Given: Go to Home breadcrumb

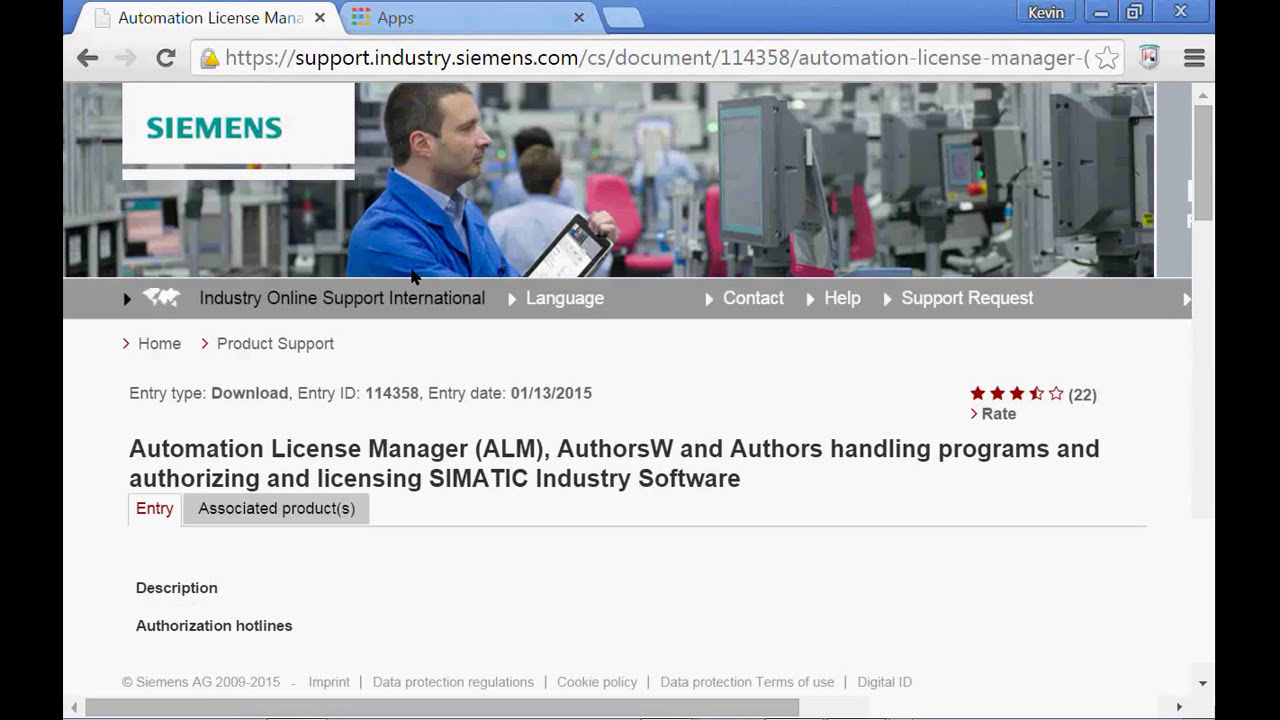Looking at the screenshot, I should 159,343.
